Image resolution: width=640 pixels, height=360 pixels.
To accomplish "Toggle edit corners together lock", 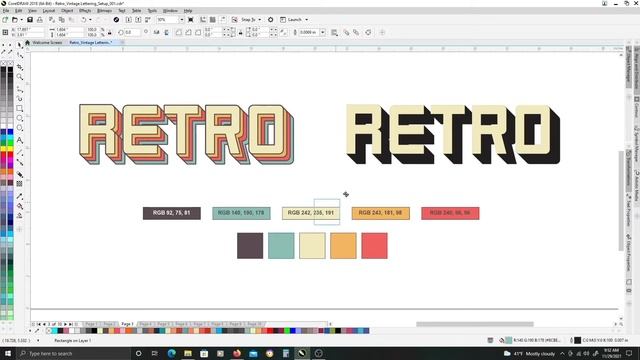I will pyautogui.click(x=240, y=33).
